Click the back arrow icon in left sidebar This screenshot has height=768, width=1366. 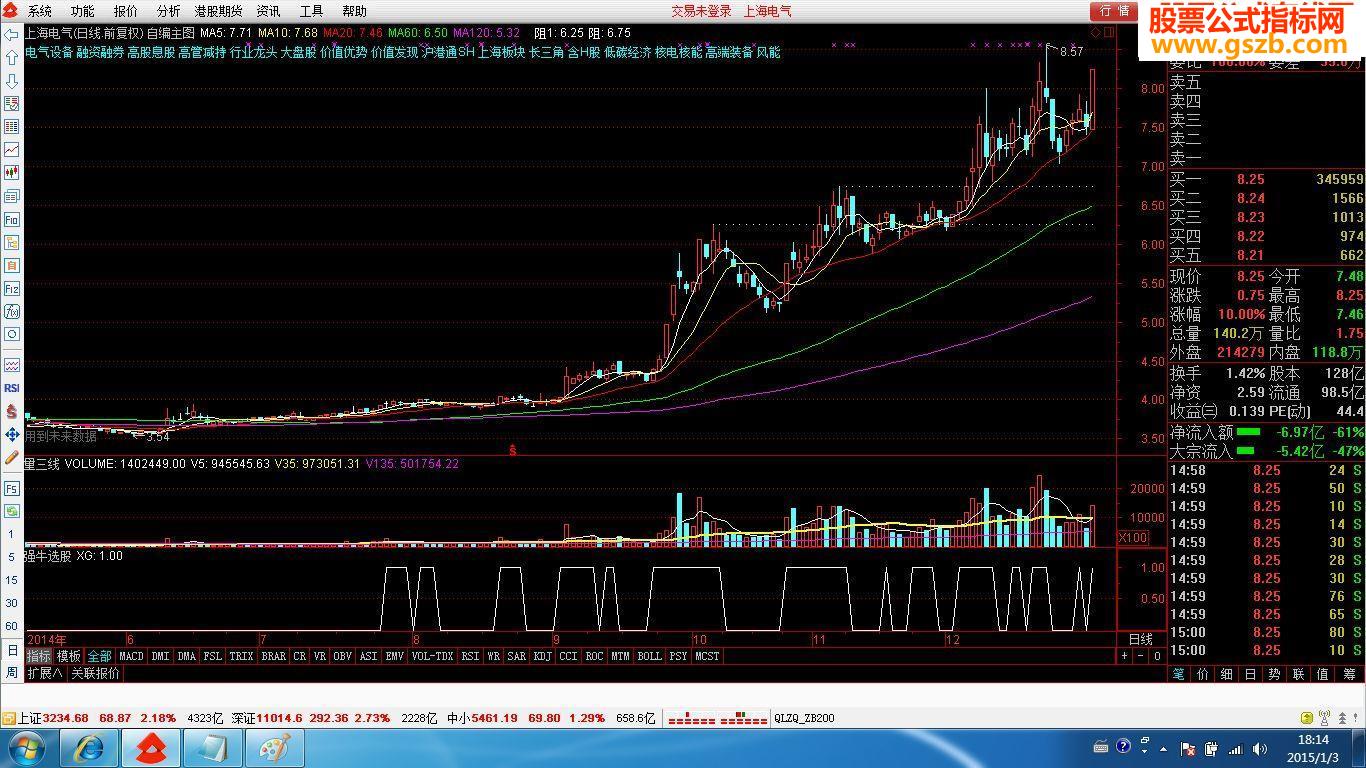point(12,35)
